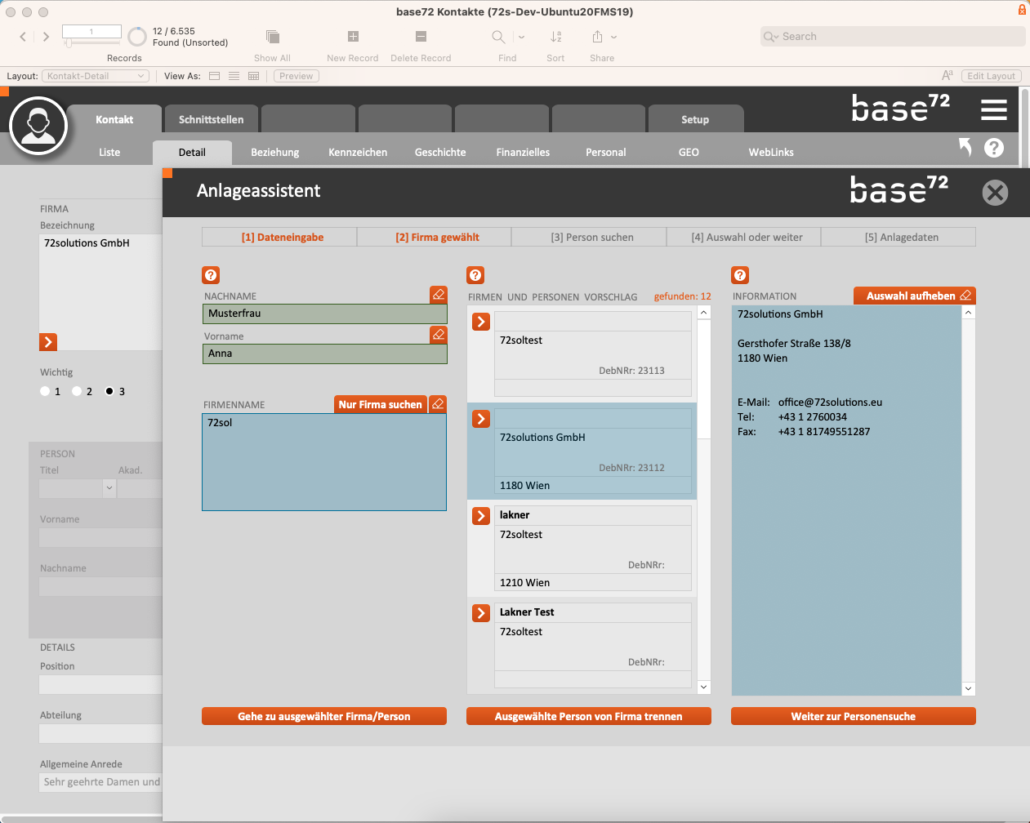The width and height of the screenshot is (1030, 823).
Task: Switch to the Kennzeichen sub-tab
Action: pos(358,152)
